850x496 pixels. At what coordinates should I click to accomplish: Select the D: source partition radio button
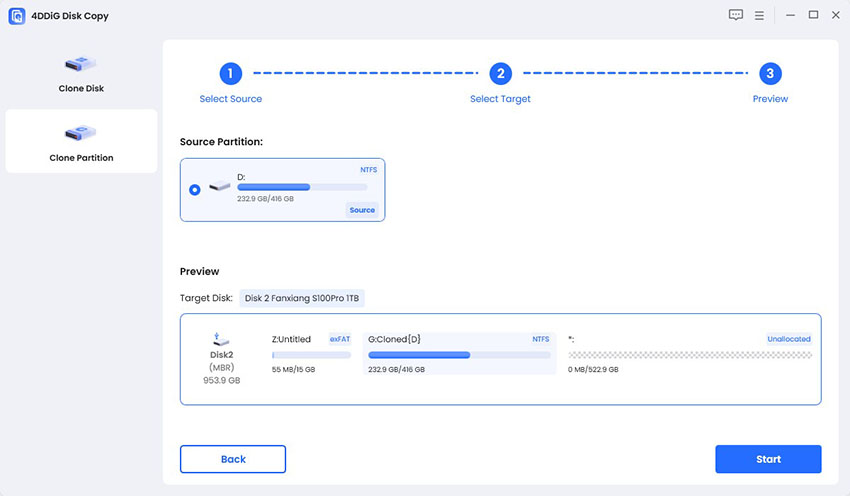point(195,190)
